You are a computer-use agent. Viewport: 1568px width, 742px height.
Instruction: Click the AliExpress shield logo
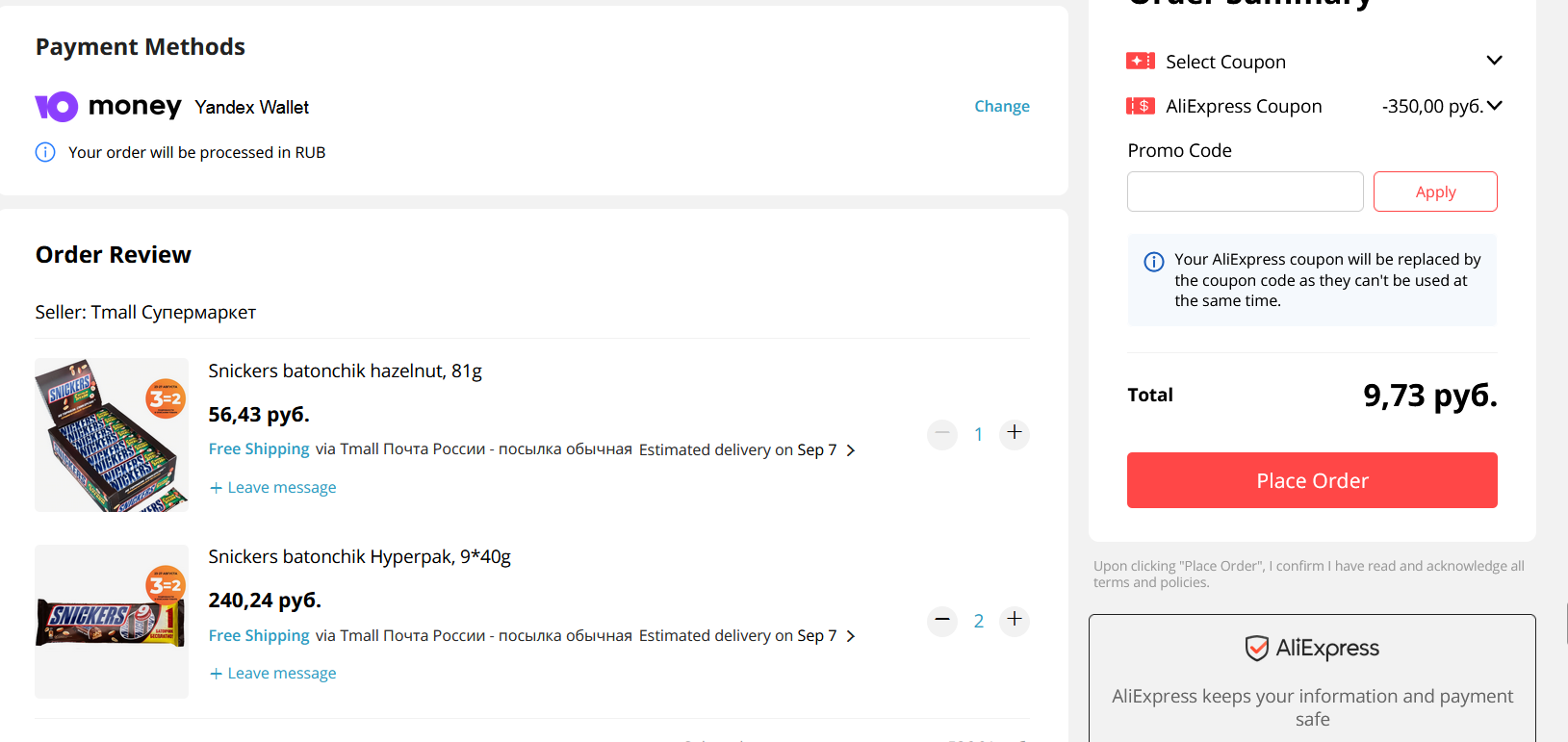[1256, 649]
